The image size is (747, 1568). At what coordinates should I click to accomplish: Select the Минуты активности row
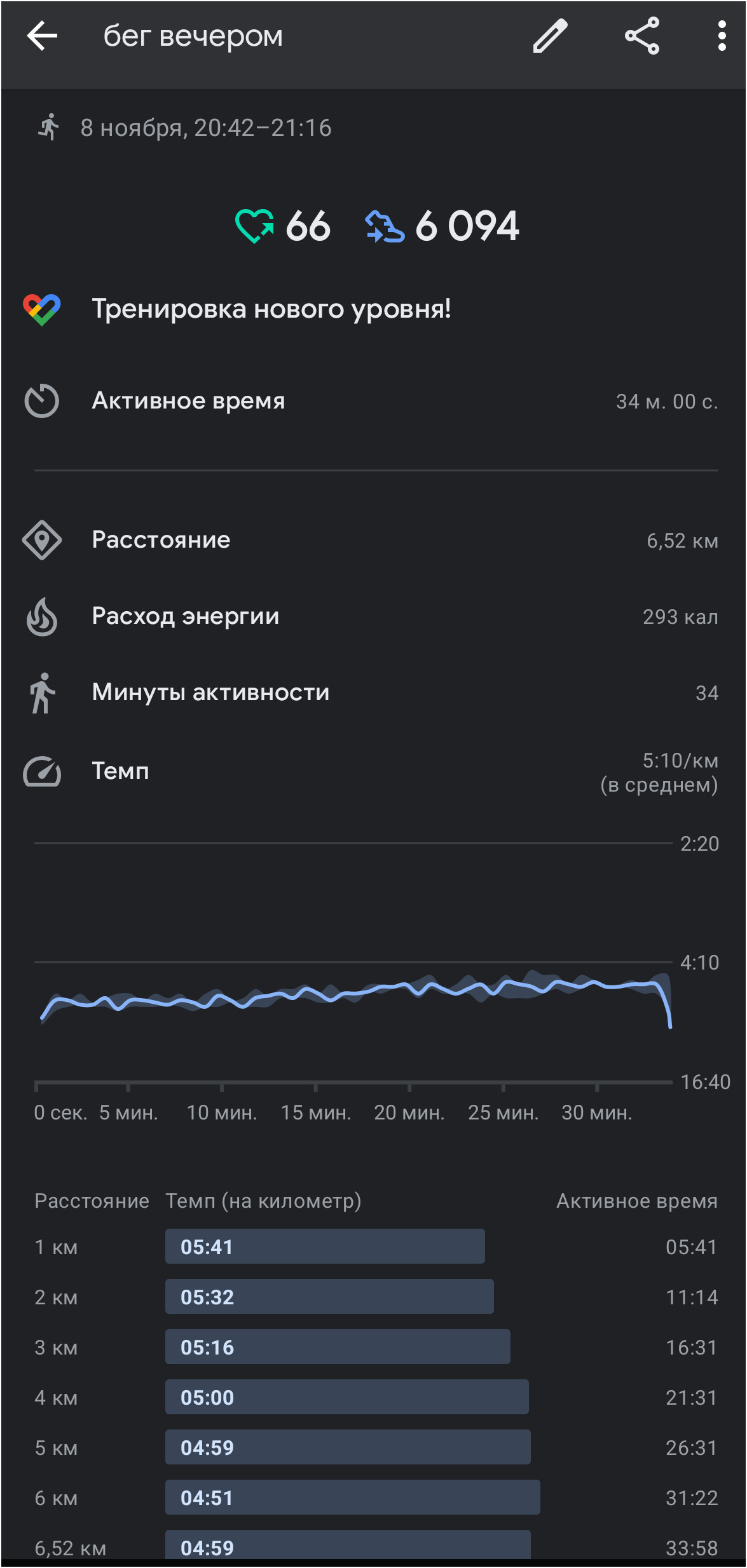(374, 693)
